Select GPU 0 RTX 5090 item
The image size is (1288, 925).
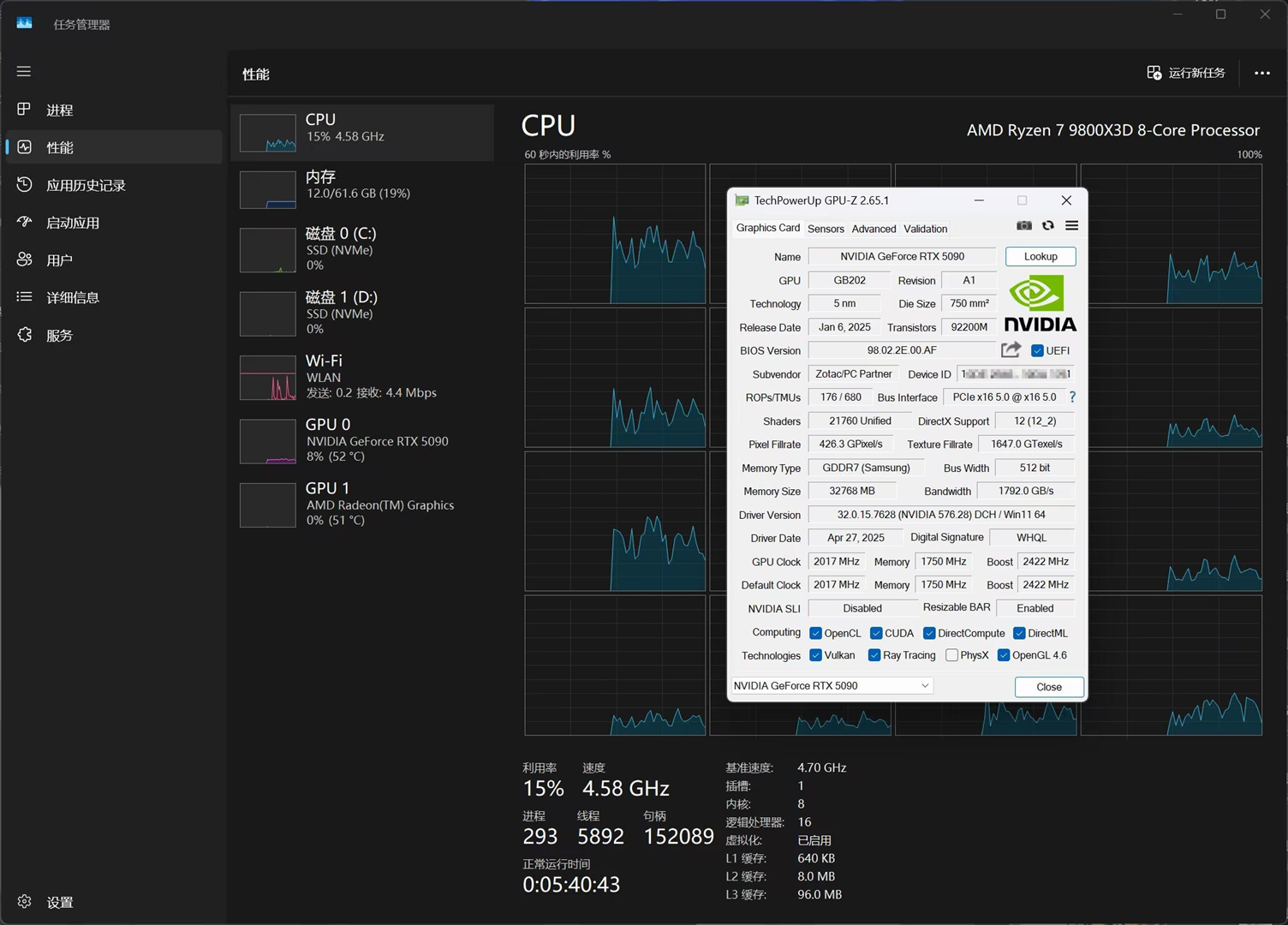[x=362, y=440]
